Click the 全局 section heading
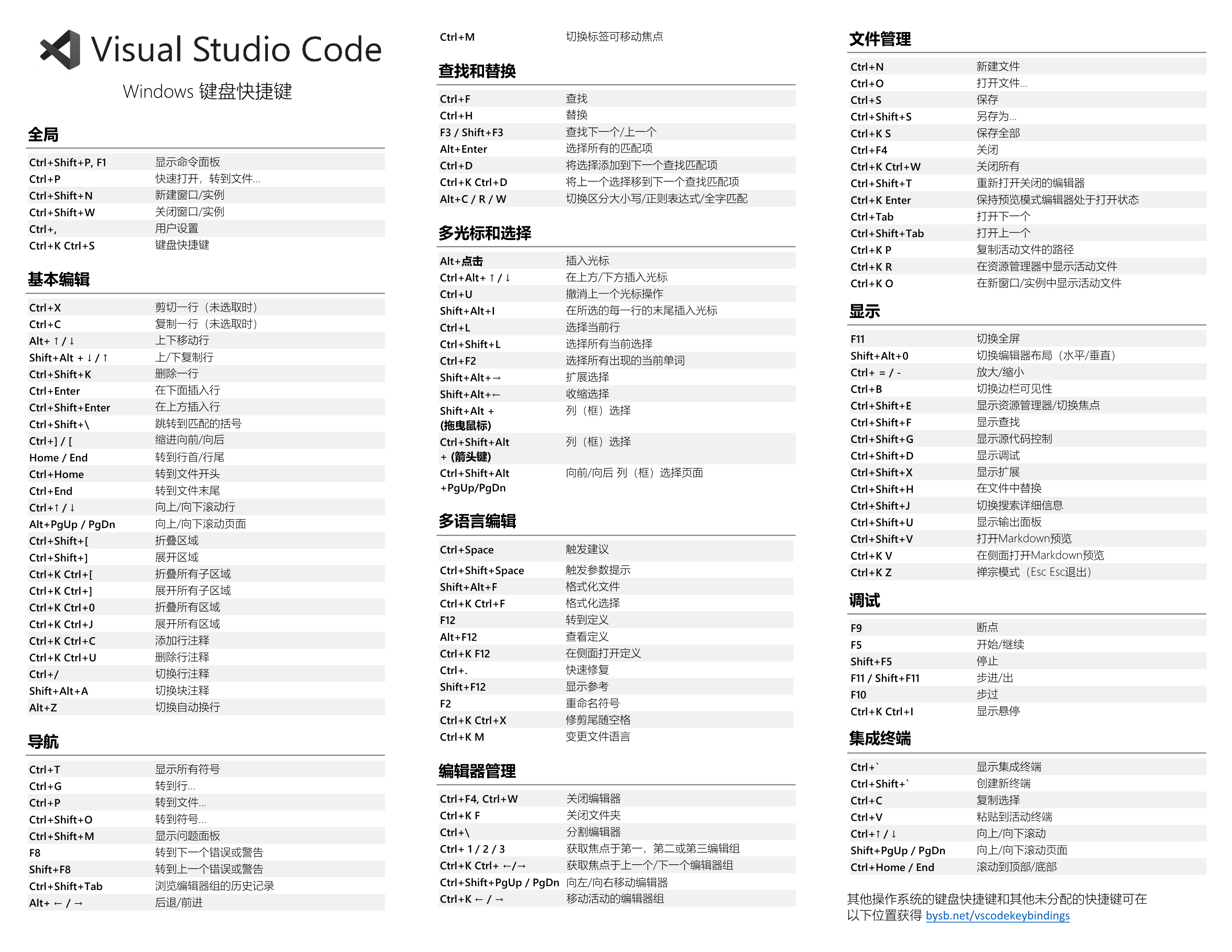This screenshot has width=1232, height=952. [x=43, y=135]
